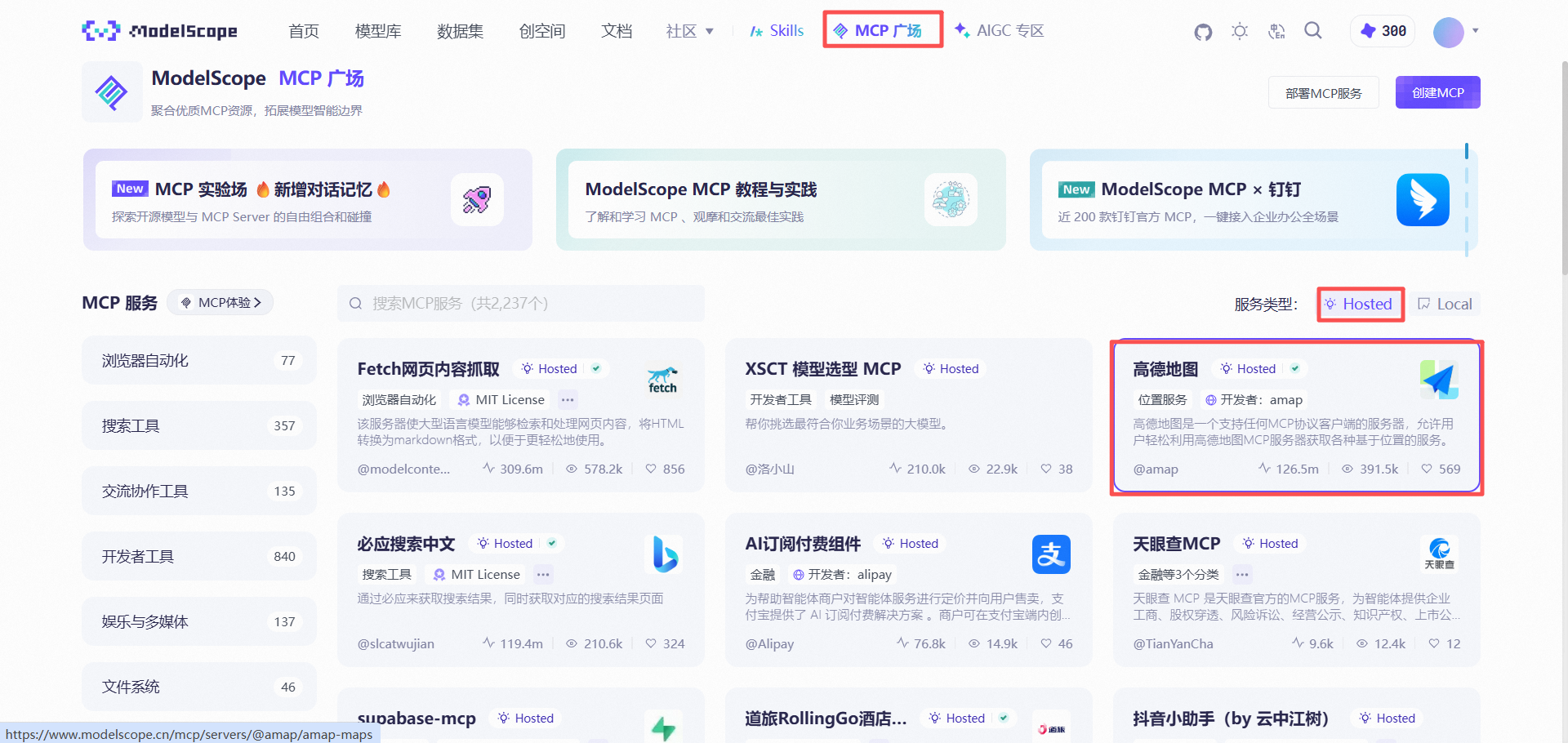Screen dimensions: 1568x743
Task: Click the DingTalk icon on 钉钉 banner
Action: (1423, 199)
